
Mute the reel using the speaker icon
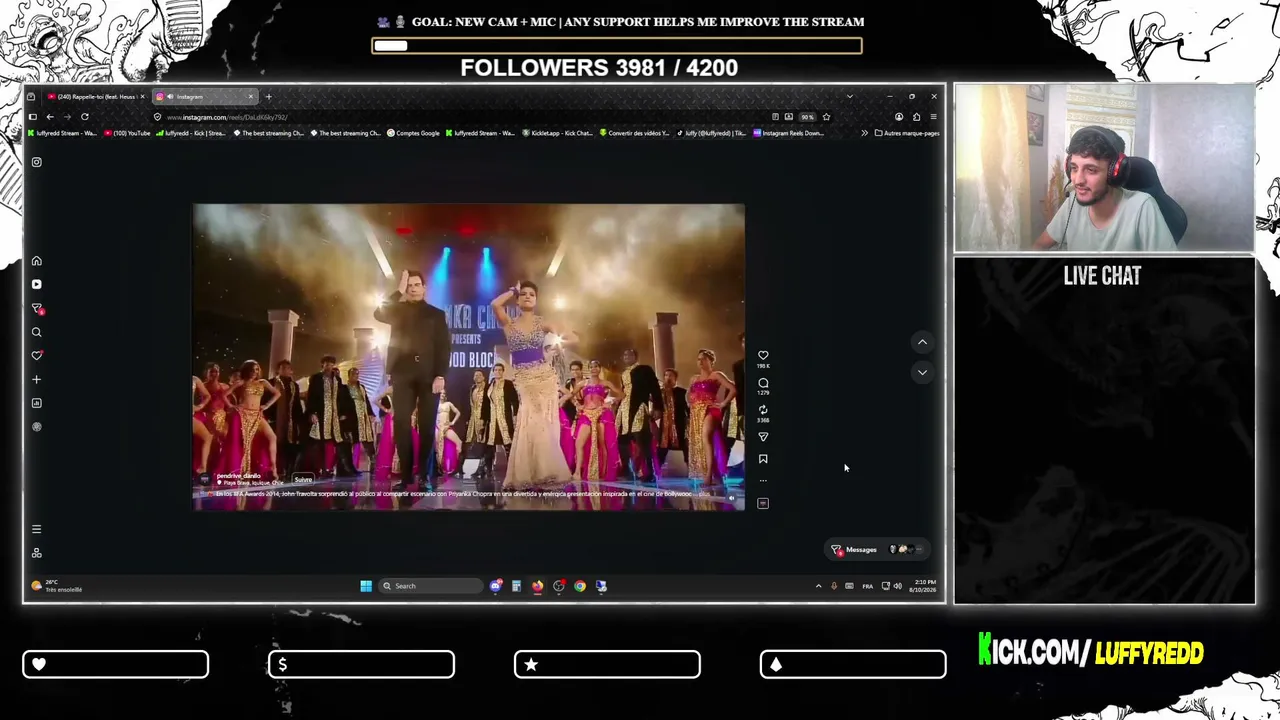[731, 497]
